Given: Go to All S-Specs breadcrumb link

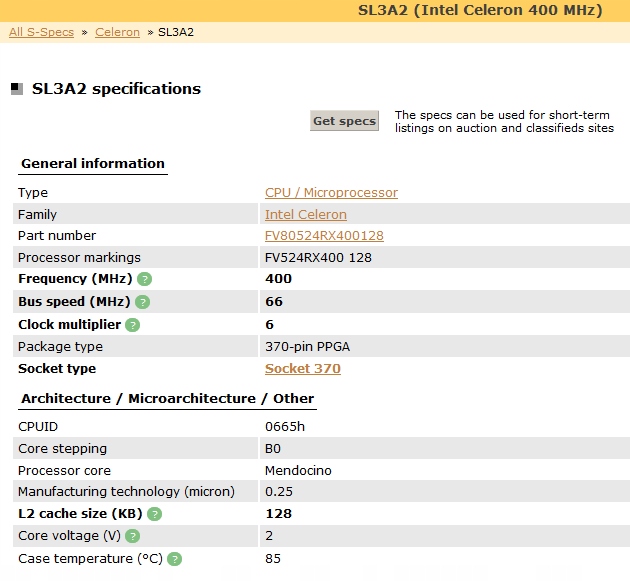Looking at the screenshot, I should [x=41, y=32].
